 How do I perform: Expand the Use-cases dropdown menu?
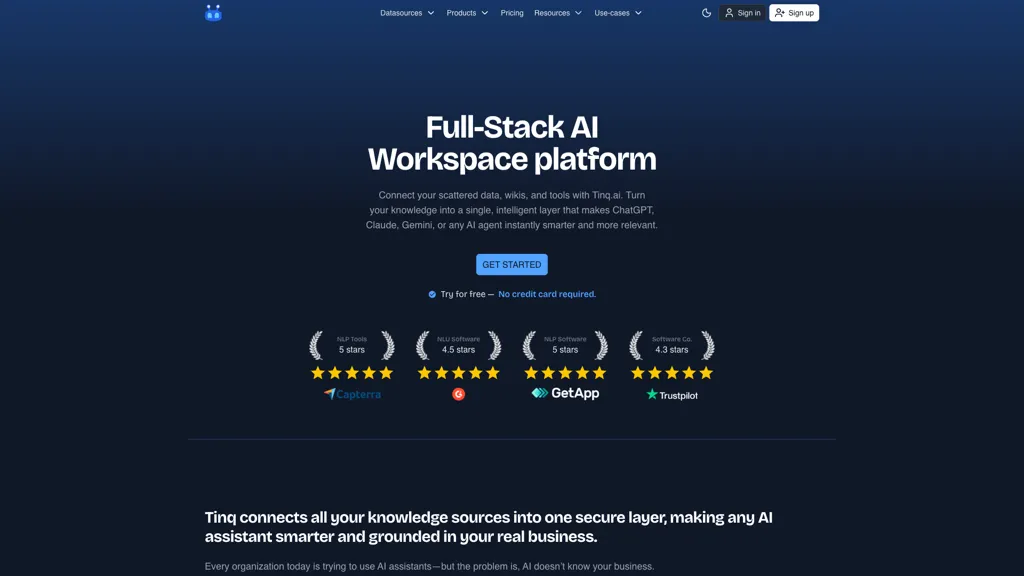click(618, 13)
